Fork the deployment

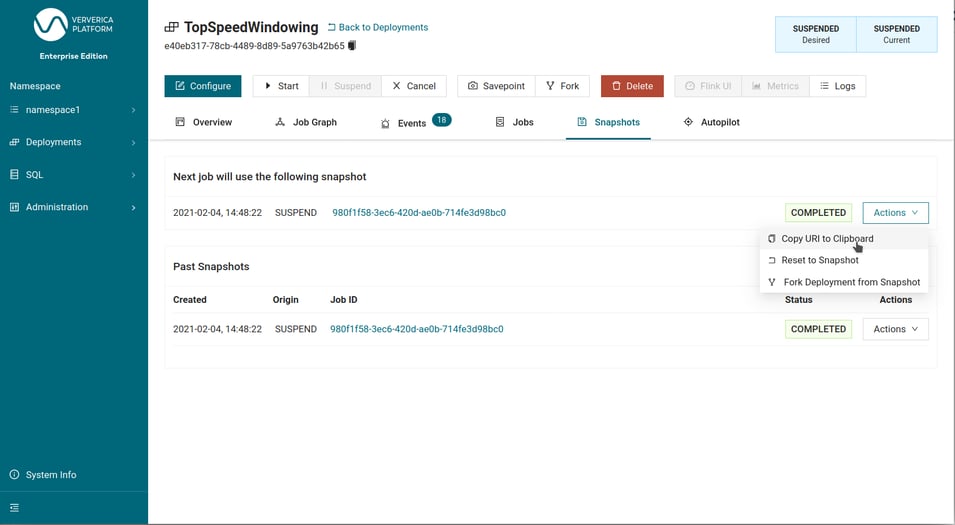(x=562, y=86)
